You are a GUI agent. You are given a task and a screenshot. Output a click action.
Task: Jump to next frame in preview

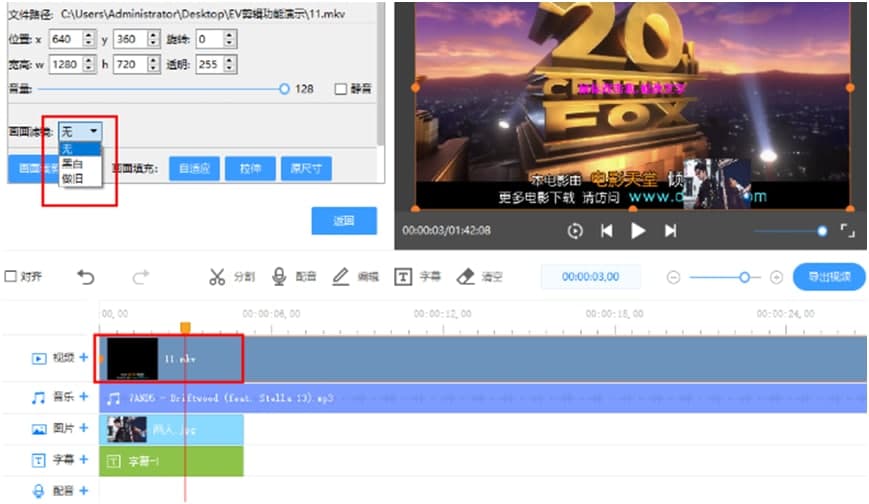point(670,231)
